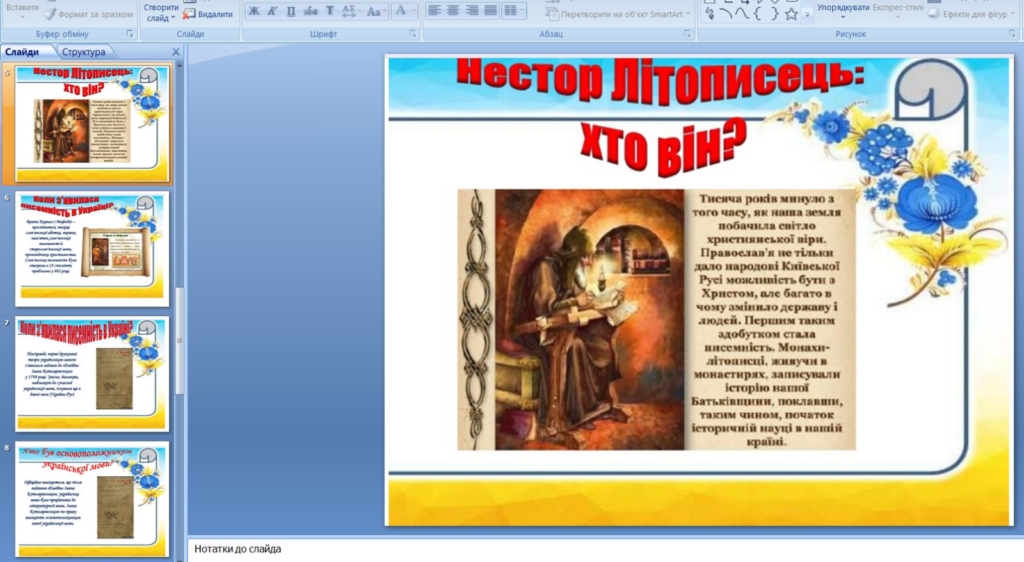Toggle bold formatting (Ж) in the Шрифт group
The width and height of the screenshot is (1024, 562).
253,12
